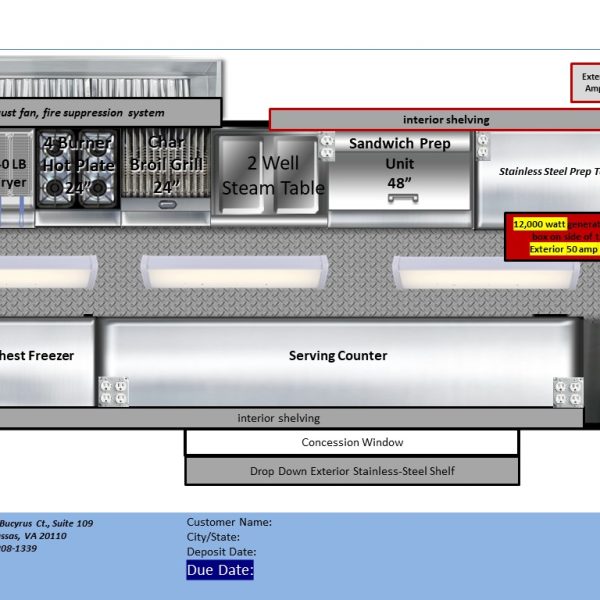This screenshot has height=600, width=600.
Task: Select the 2 Well Steam Table
Action: pyautogui.click(x=269, y=178)
